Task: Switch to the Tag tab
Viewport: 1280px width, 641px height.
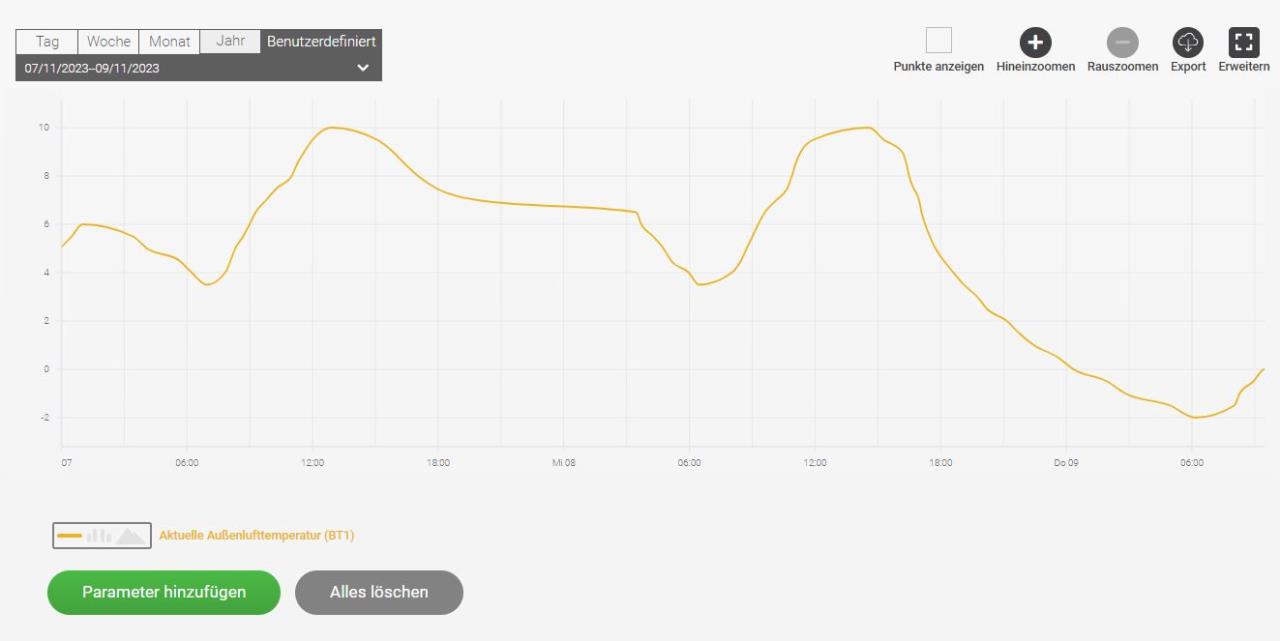Action: point(47,42)
